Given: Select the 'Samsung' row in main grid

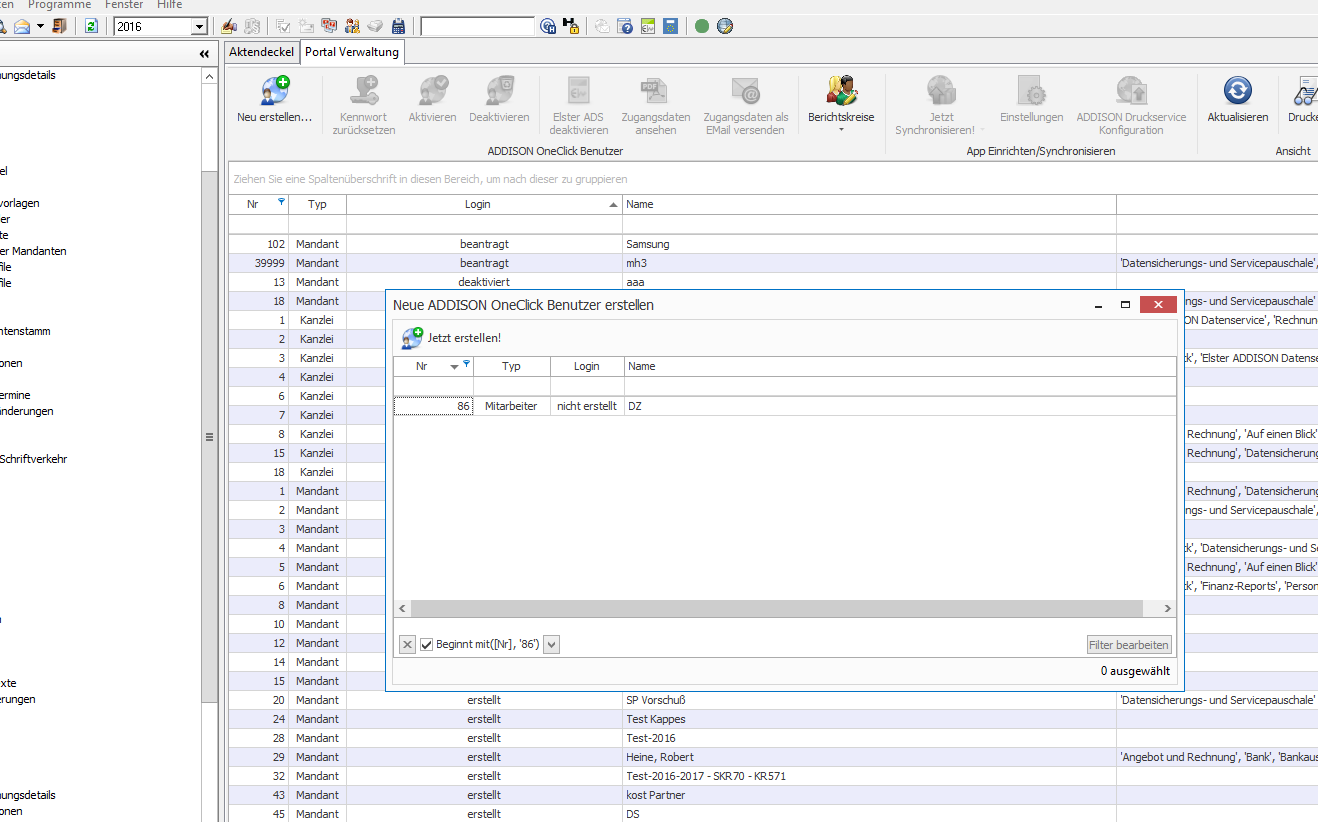Looking at the screenshot, I should (x=772, y=244).
